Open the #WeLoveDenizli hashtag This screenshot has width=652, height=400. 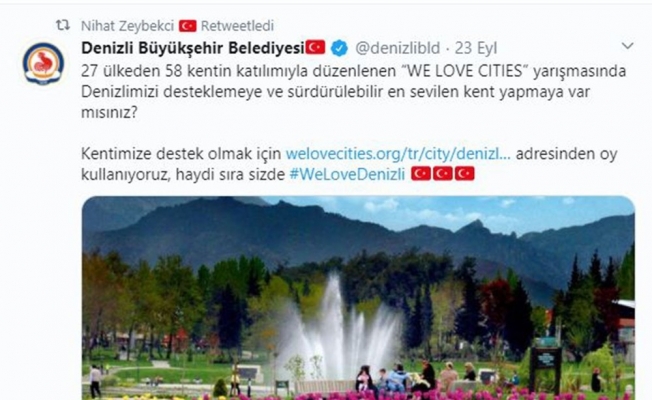pyautogui.click(x=347, y=174)
